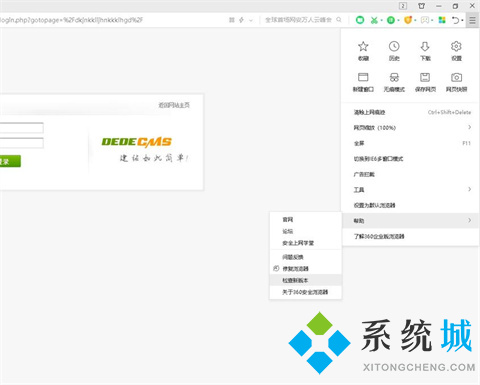Viewport: 480px width, 385px height.
Task: Click the login.php address bar URL
Action: [71, 20]
